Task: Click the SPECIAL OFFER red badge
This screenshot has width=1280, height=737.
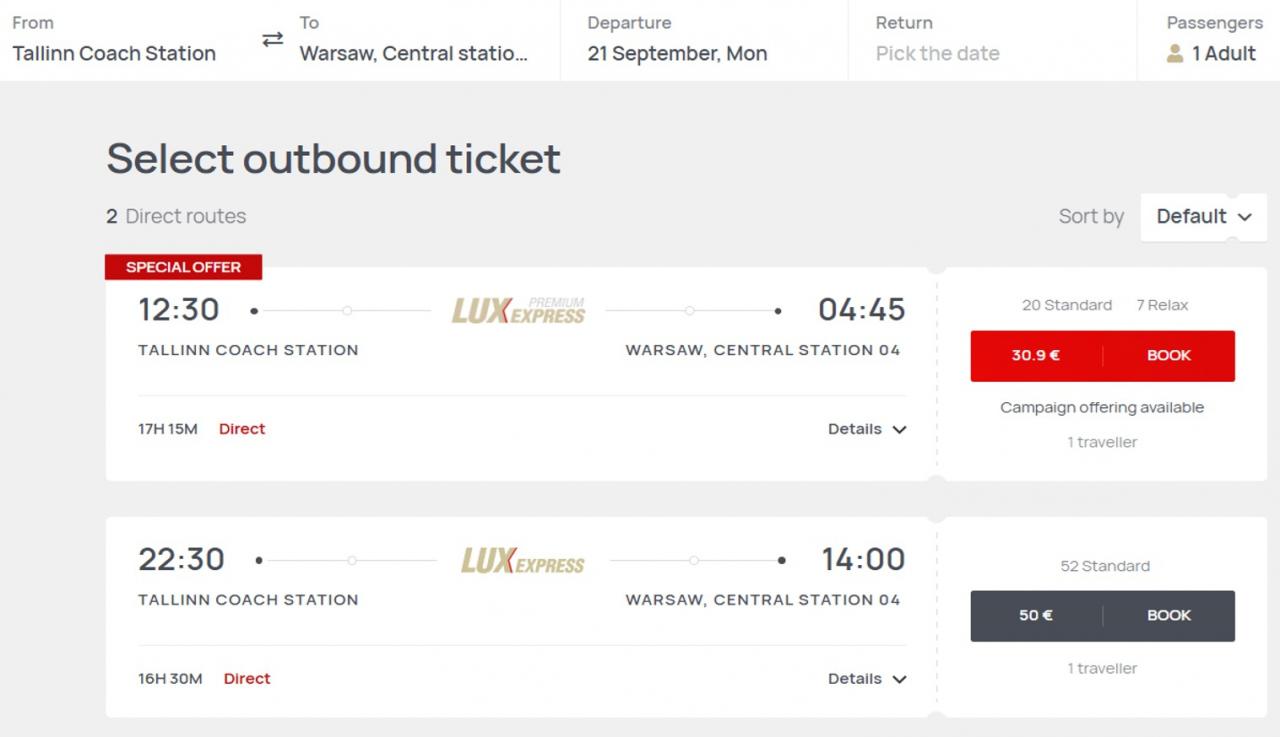Action: (x=183, y=267)
